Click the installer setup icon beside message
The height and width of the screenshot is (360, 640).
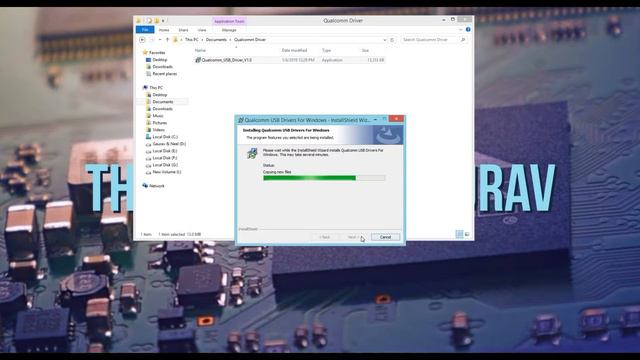252,153
